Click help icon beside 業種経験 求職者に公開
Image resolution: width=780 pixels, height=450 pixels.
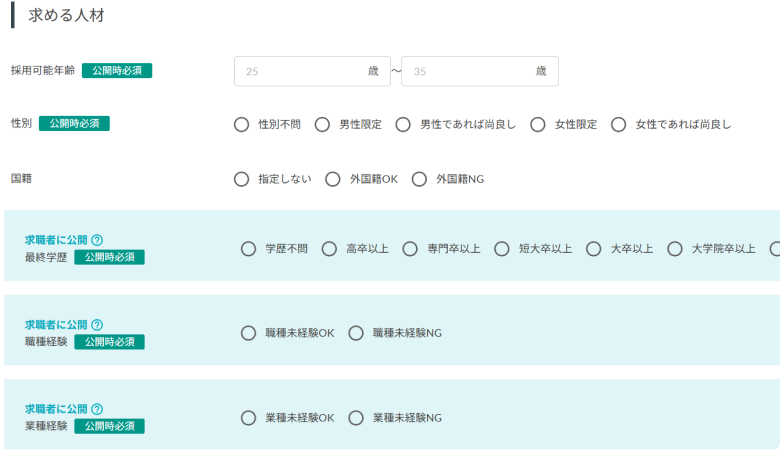(x=97, y=409)
